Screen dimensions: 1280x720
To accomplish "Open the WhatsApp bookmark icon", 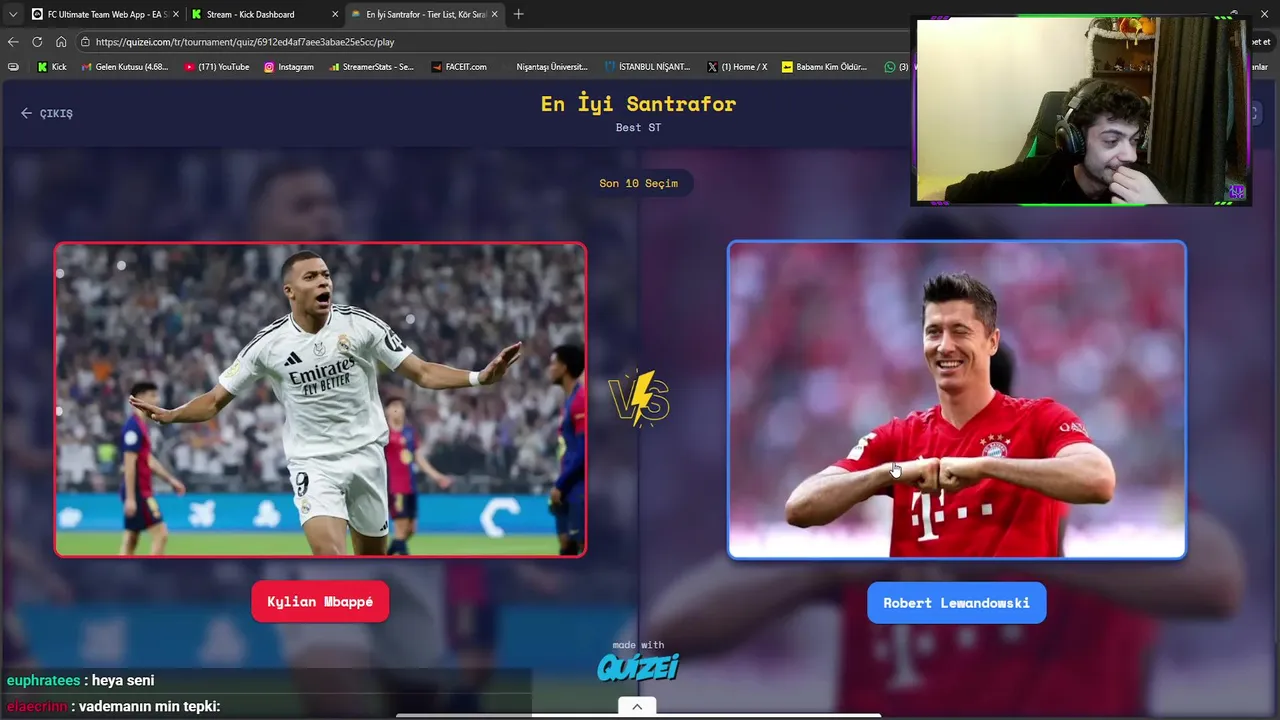I will [890, 67].
